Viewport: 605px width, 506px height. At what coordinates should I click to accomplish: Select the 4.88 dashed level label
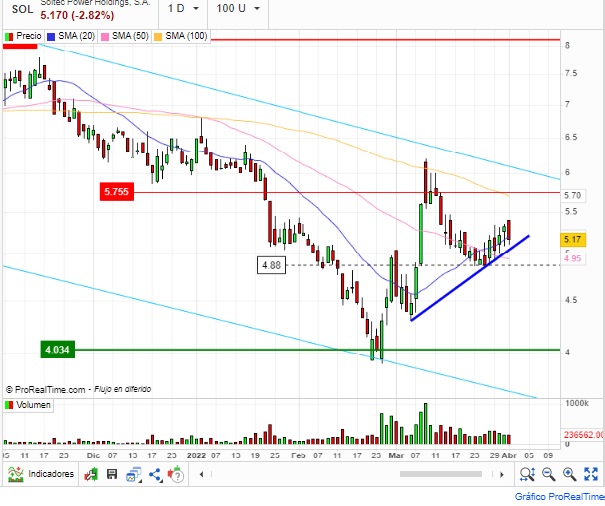(271, 265)
